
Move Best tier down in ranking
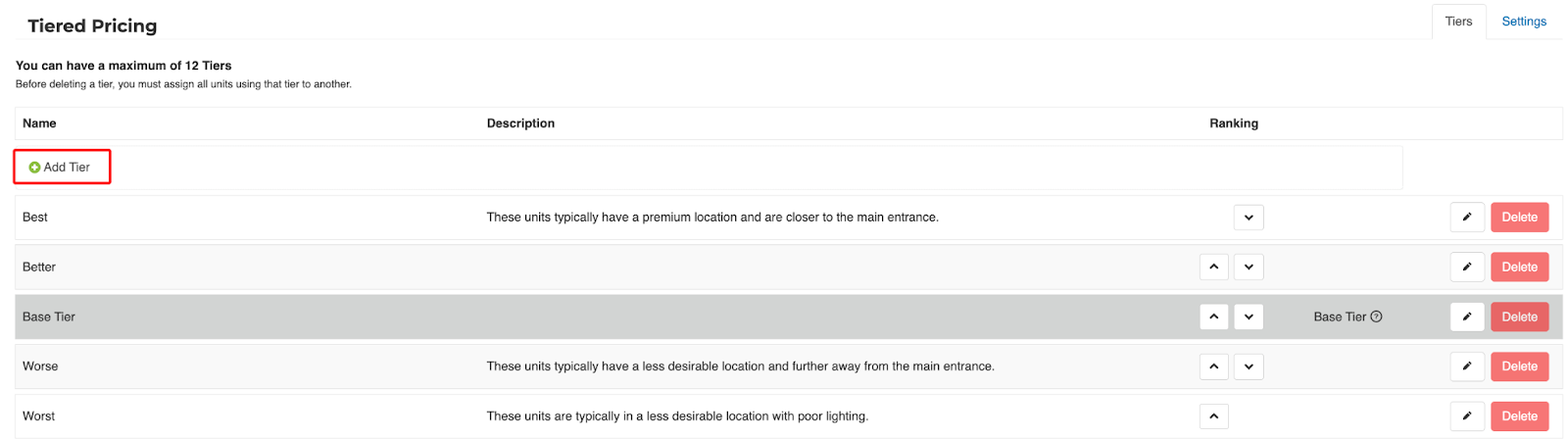point(1248,218)
